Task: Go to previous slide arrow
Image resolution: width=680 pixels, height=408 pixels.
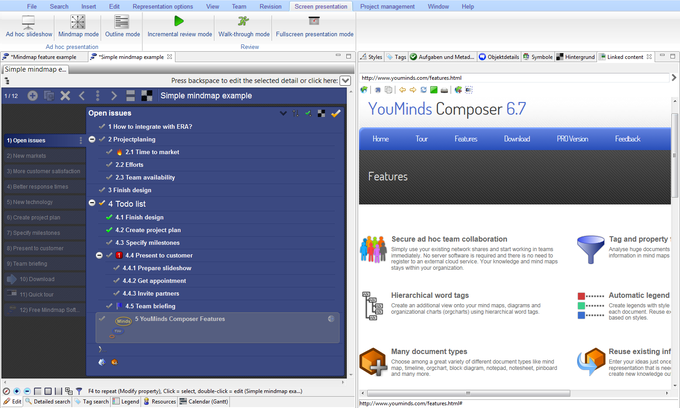Action: point(82,96)
